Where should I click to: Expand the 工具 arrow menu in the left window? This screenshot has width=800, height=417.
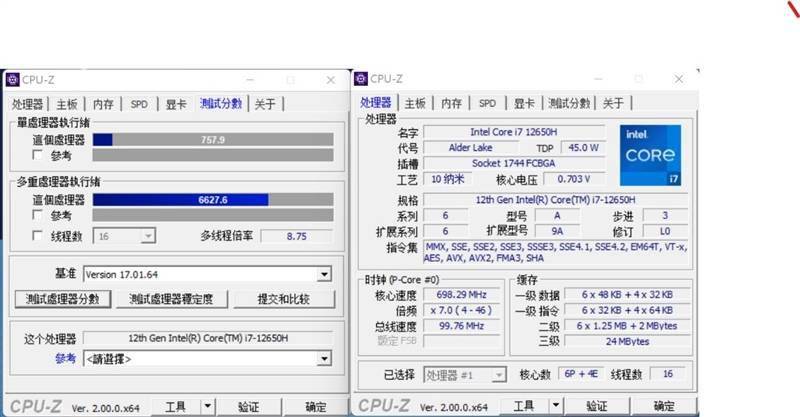point(207,407)
